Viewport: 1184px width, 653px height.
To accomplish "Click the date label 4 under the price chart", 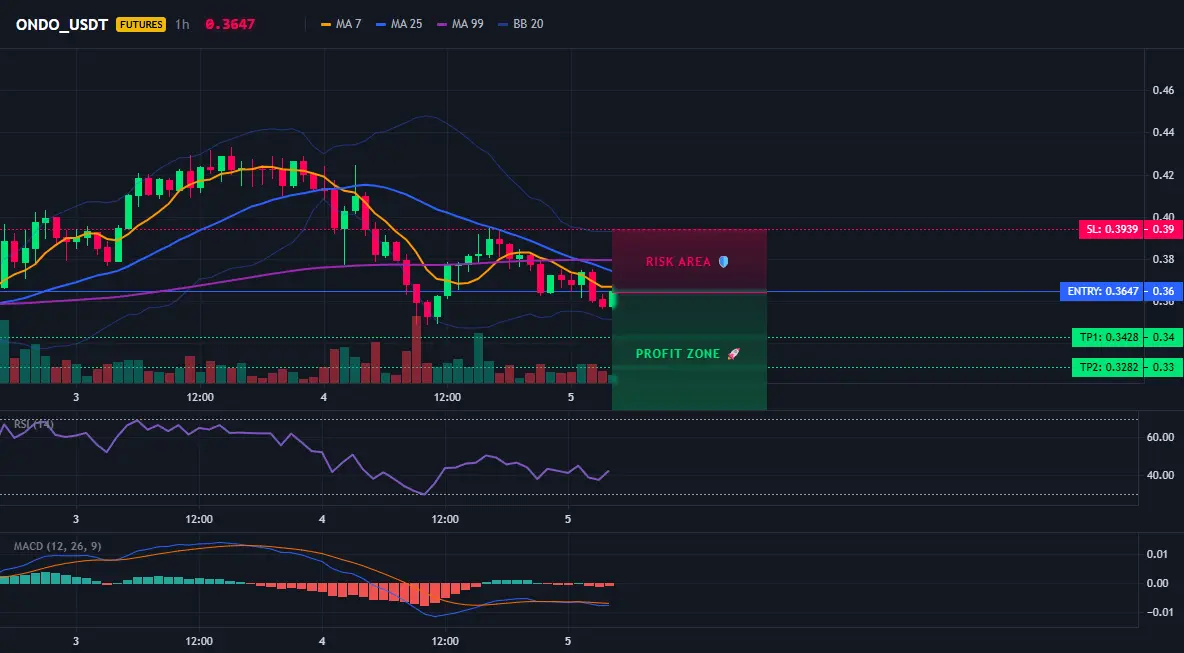I will [x=323, y=397].
